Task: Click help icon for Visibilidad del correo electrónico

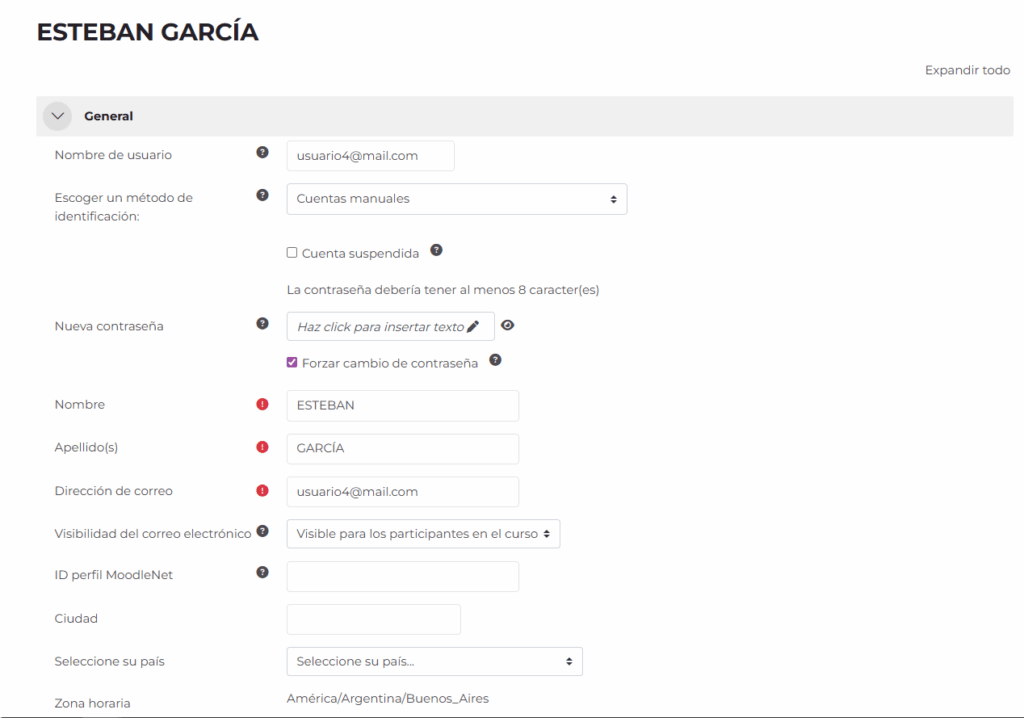Action: coord(262,531)
